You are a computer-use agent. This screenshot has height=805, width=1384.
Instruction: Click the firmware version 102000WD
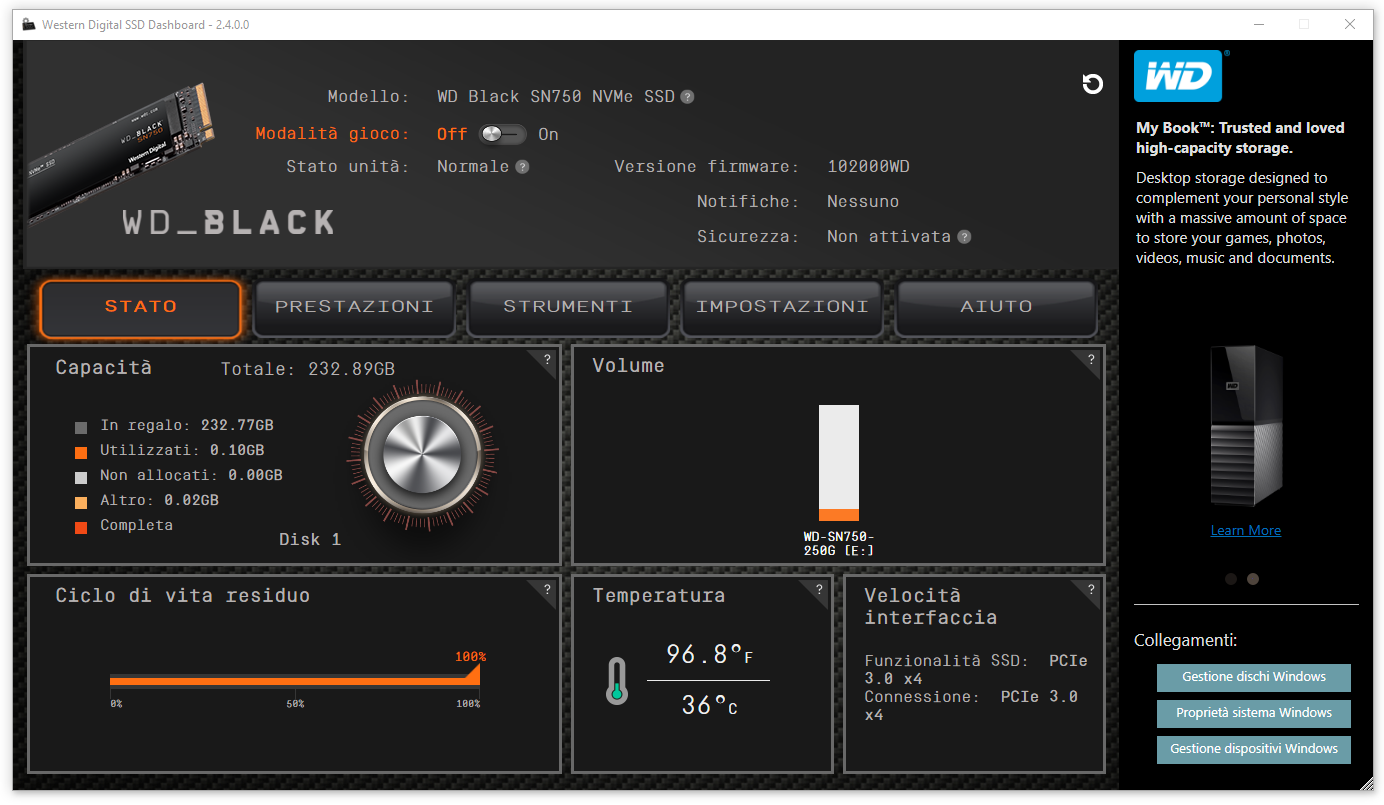[x=869, y=167]
